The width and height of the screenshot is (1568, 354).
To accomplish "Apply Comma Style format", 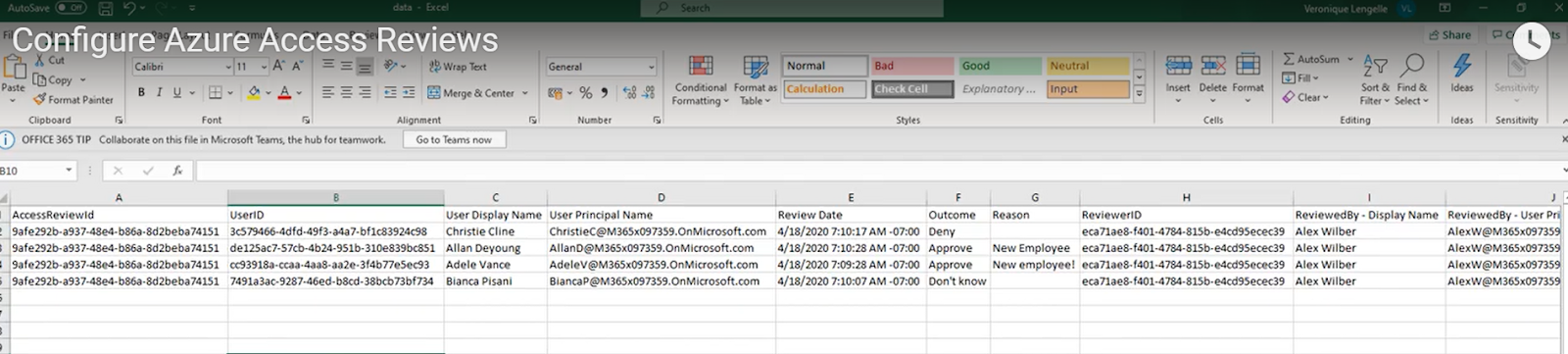I will click(x=604, y=93).
